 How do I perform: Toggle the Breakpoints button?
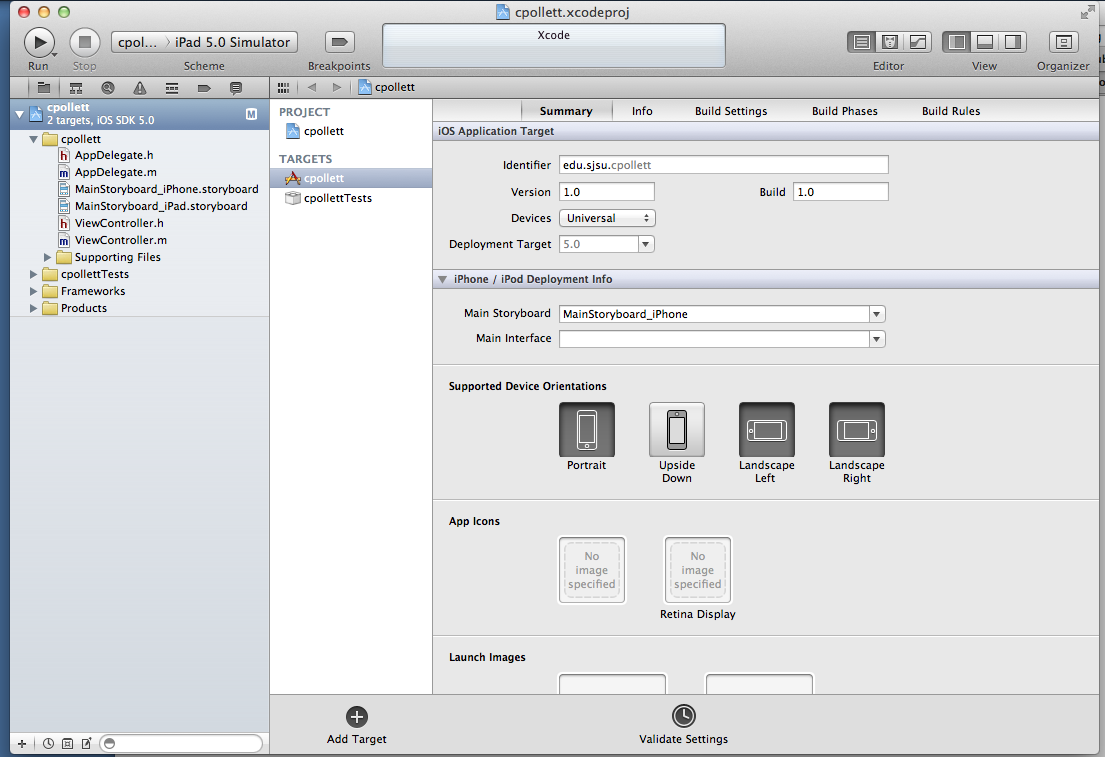pos(339,42)
